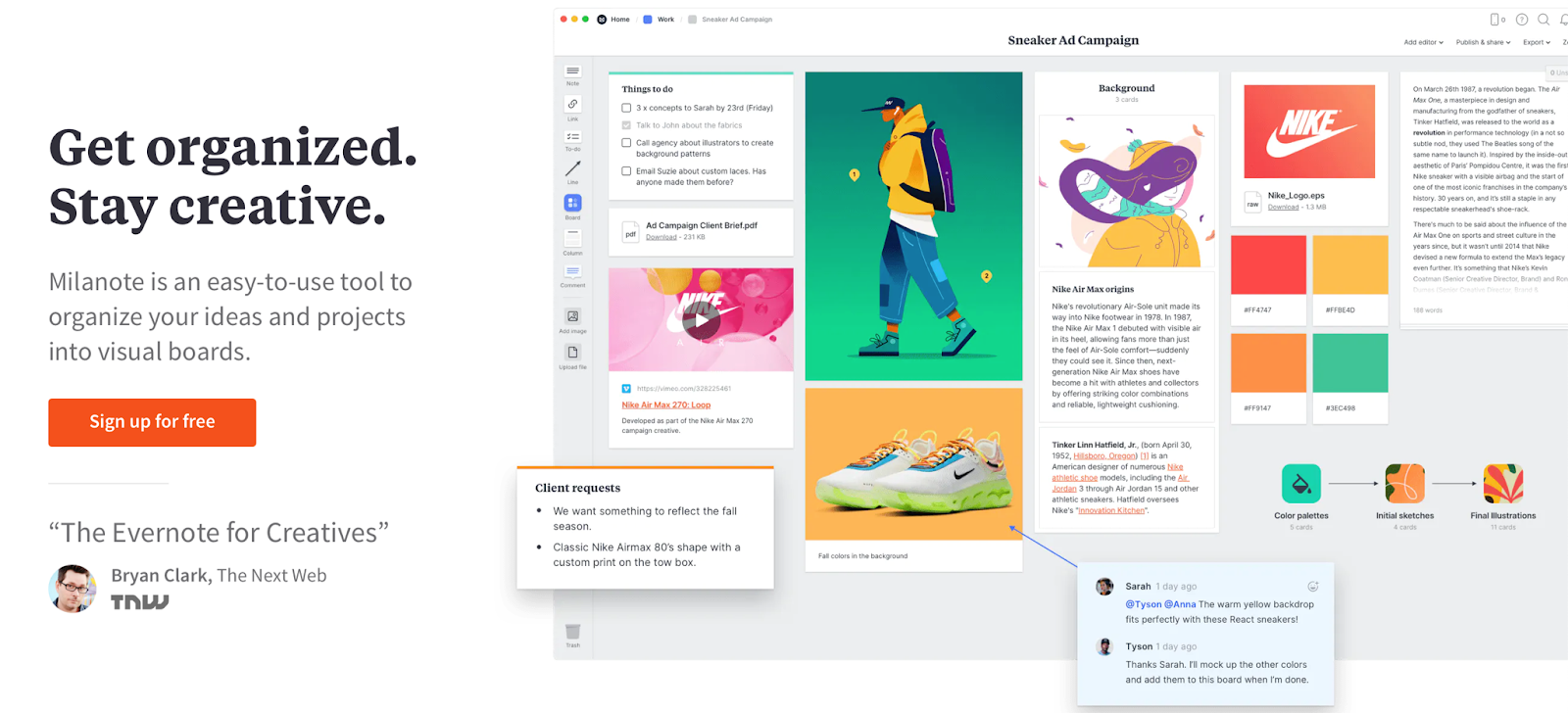
Task: Click pin marker 2 on the illustration
Action: coord(986,276)
